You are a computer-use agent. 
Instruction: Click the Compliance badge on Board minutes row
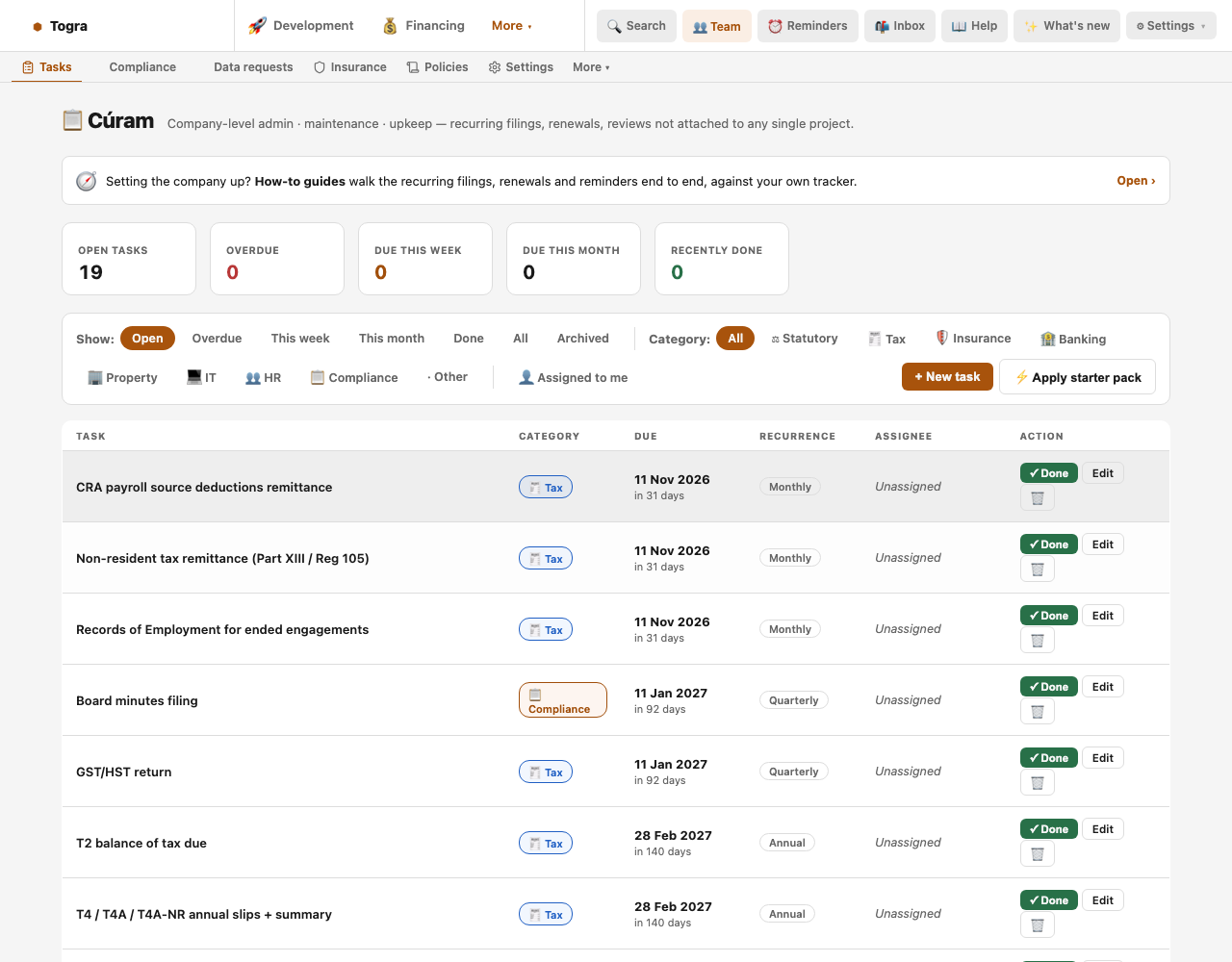point(563,700)
